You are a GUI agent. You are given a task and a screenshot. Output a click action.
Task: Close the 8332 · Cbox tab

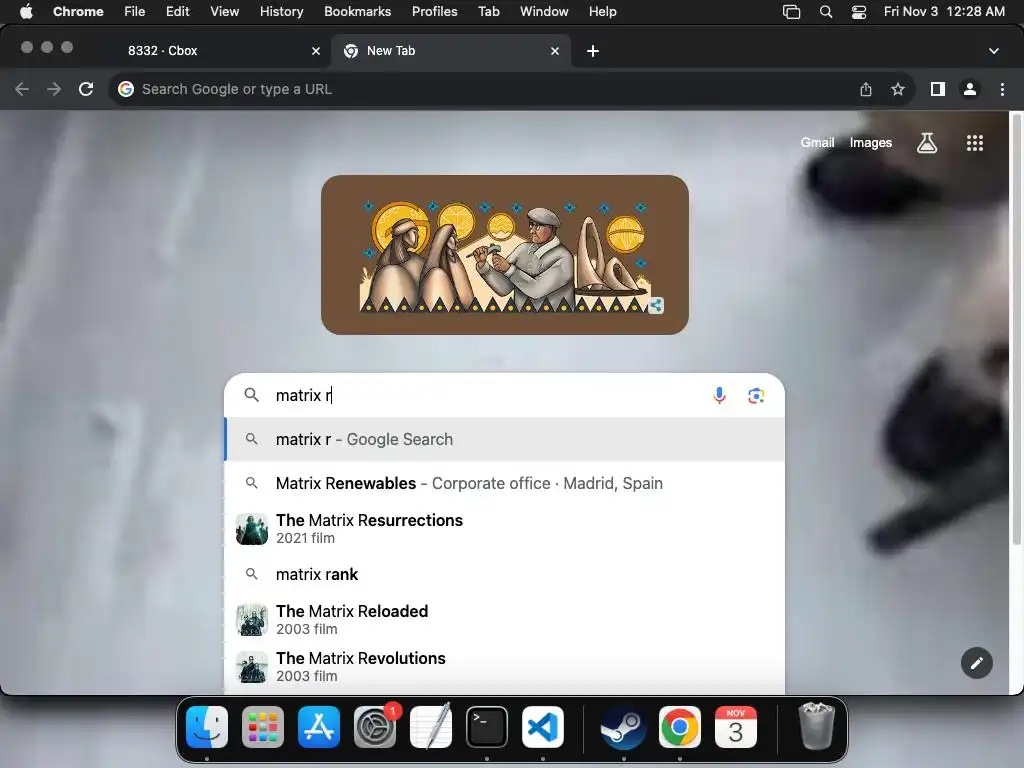point(316,51)
